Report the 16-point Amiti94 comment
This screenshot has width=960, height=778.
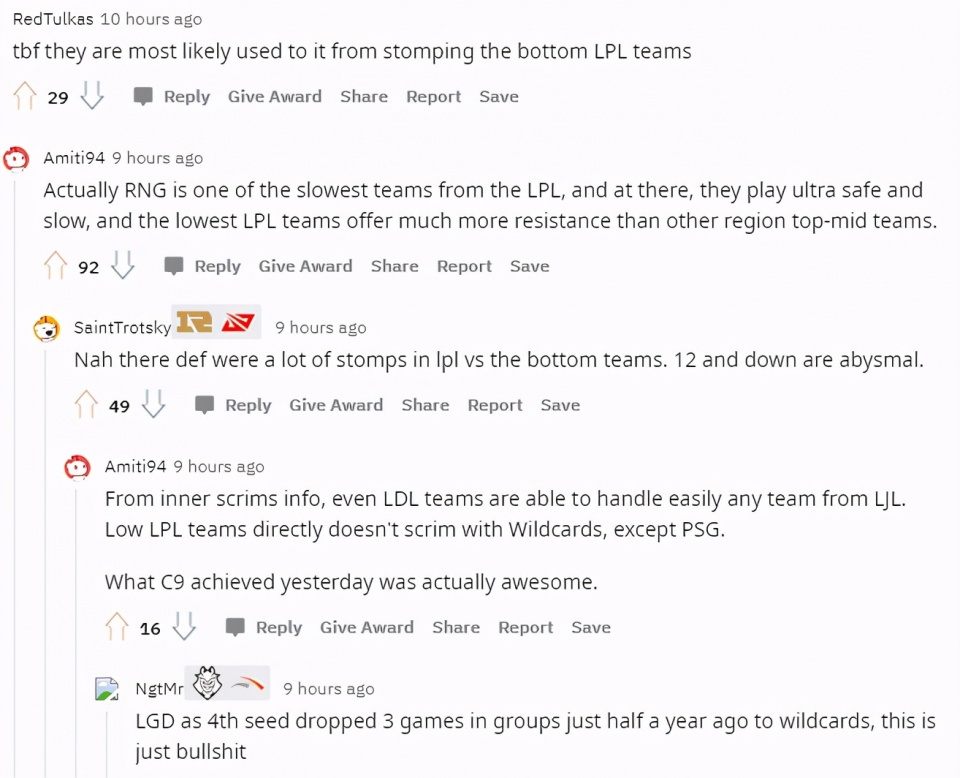pyautogui.click(x=525, y=627)
